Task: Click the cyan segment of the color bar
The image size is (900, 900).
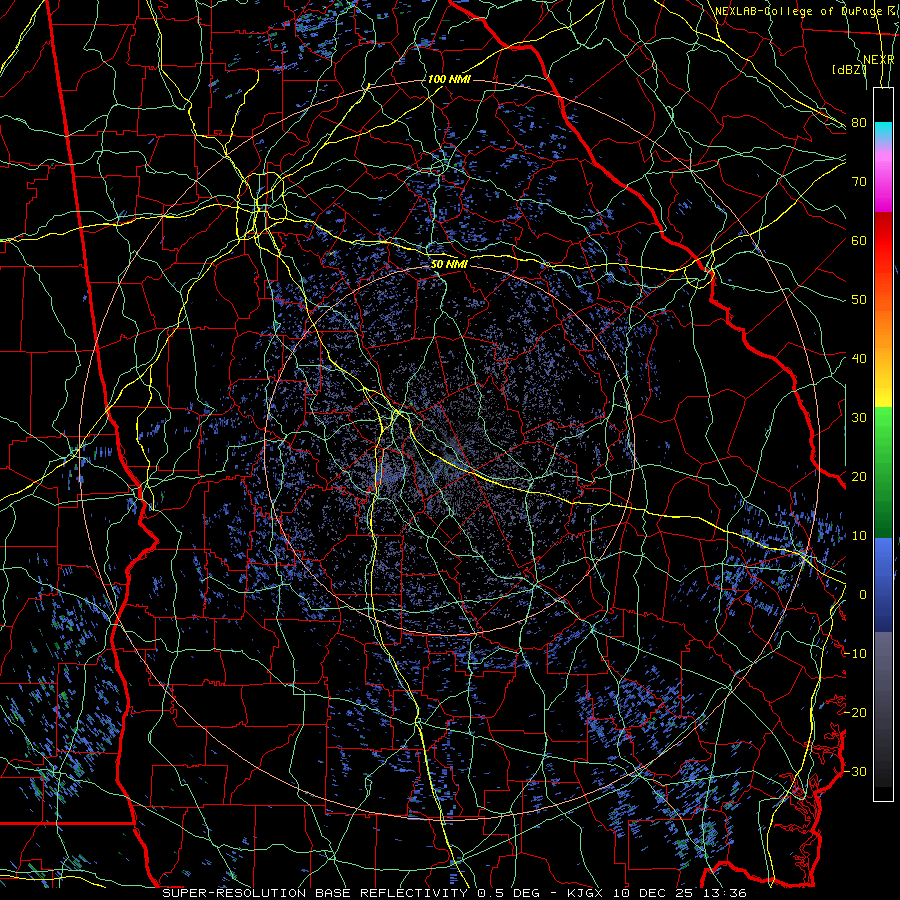Action: point(883,132)
